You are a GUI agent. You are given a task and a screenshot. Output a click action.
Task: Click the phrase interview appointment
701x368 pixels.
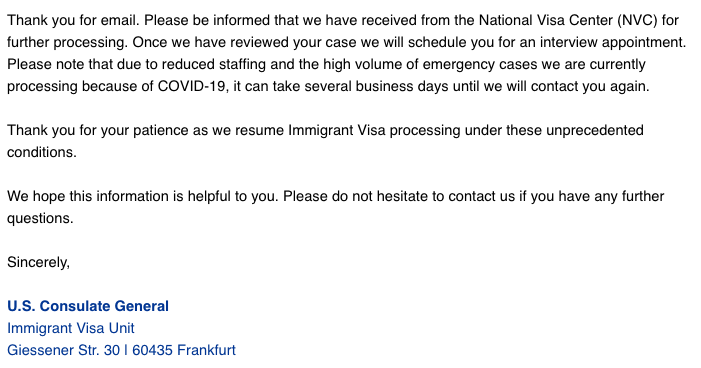click(613, 42)
